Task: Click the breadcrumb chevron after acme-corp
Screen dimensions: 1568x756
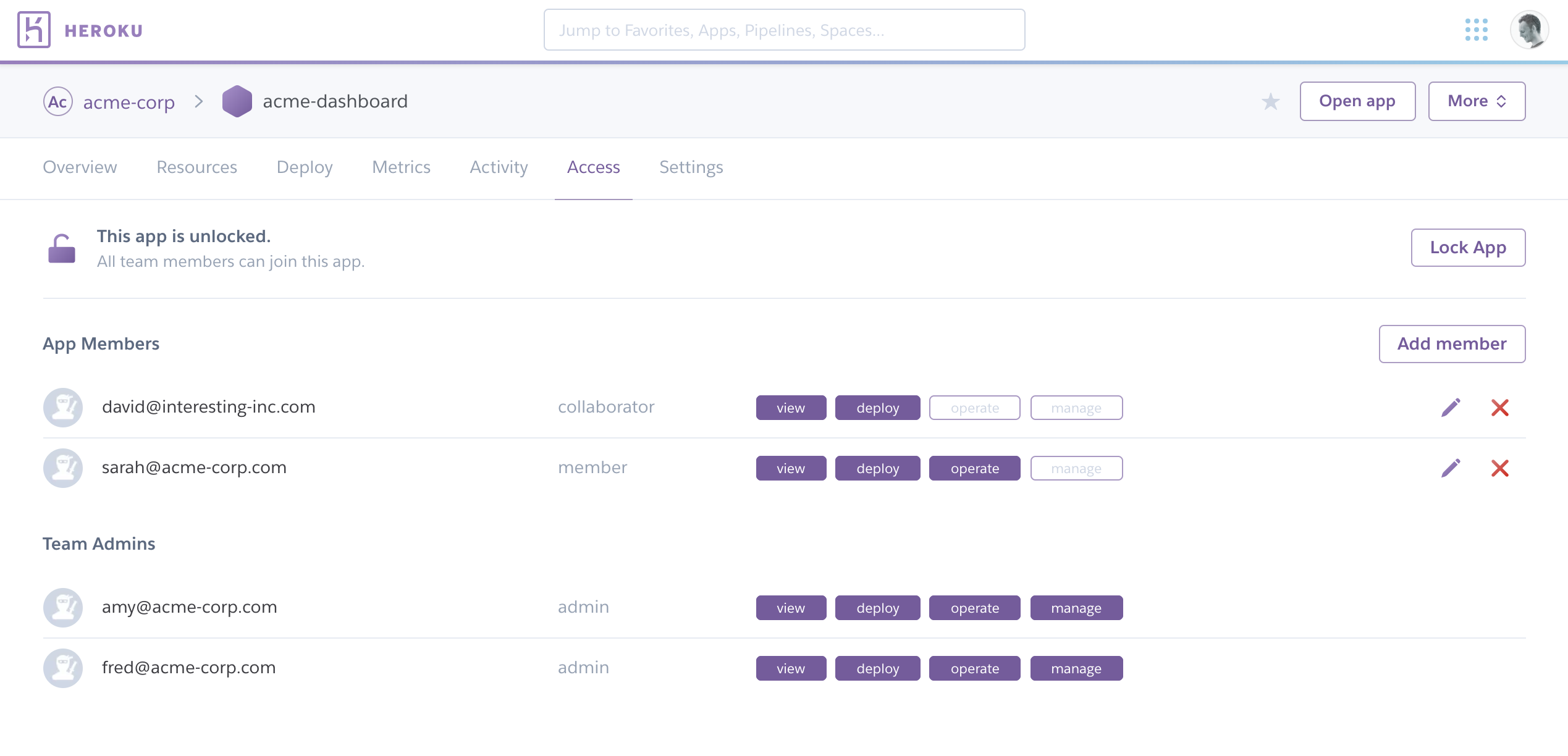Action: (199, 101)
